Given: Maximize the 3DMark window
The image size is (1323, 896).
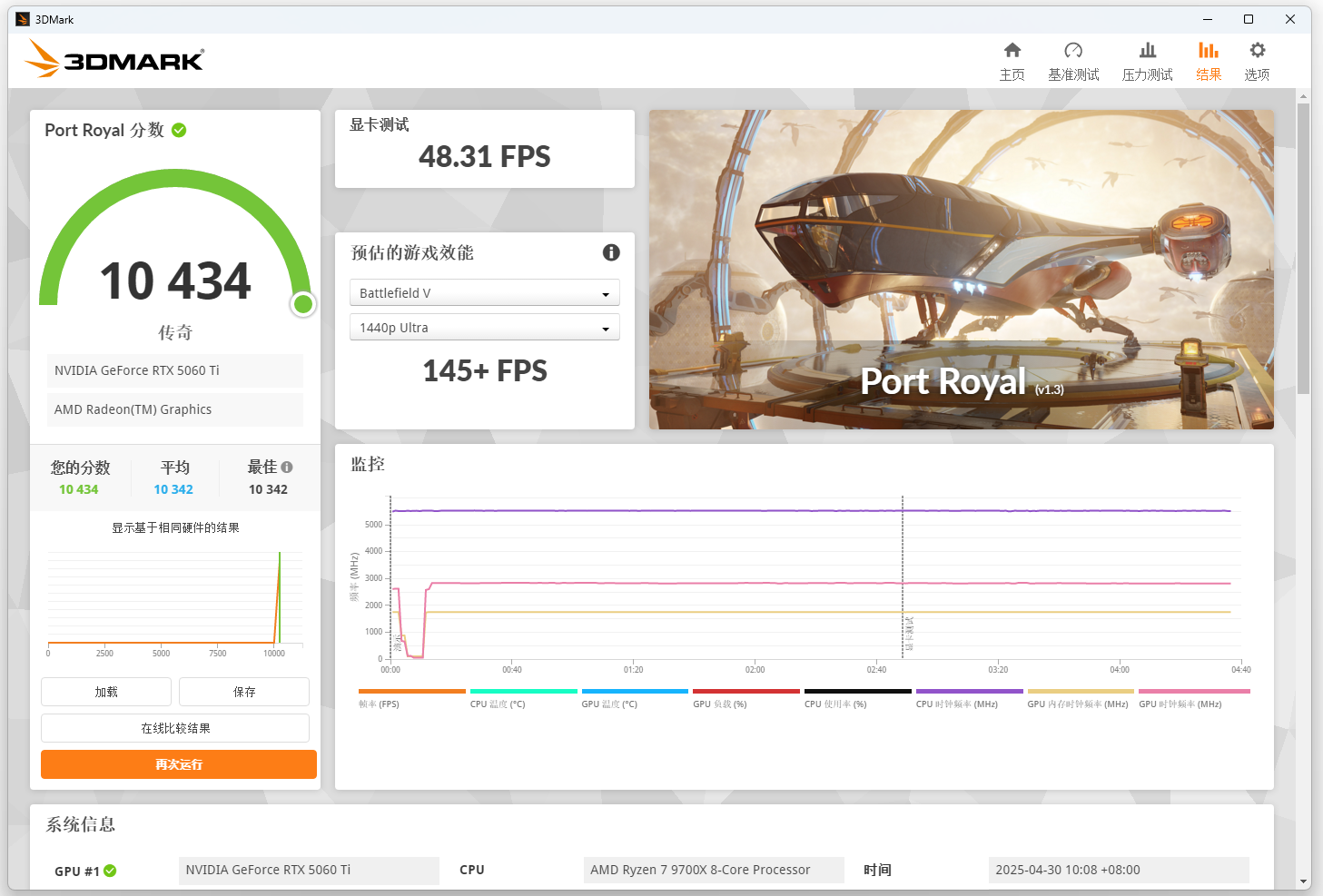Looking at the screenshot, I should [x=1249, y=19].
